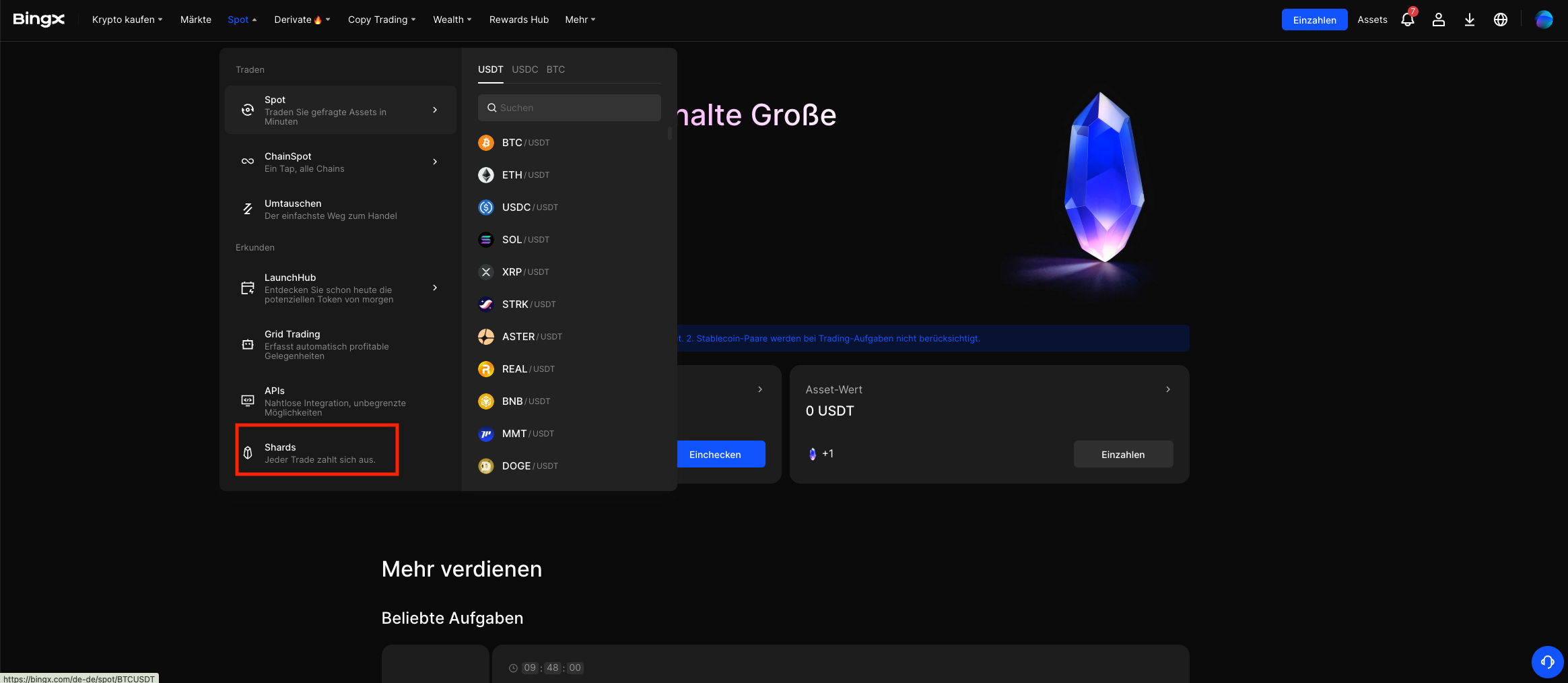Open the Copy Trading dropdown menu

381,20
